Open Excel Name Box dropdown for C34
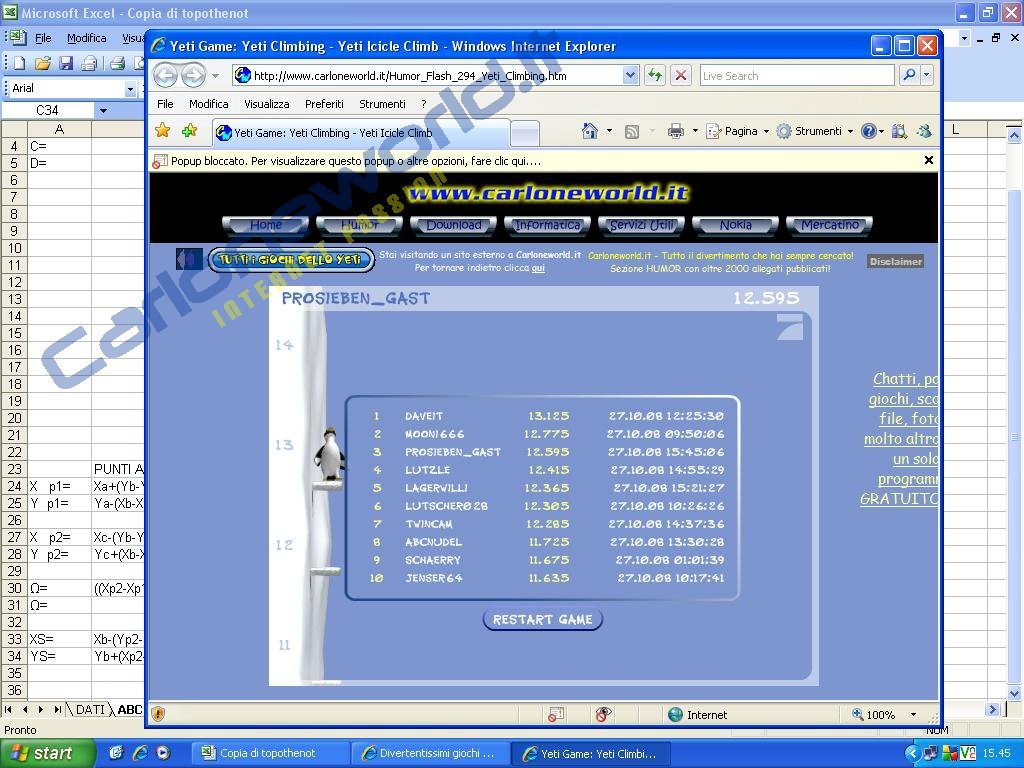1024x768 pixels. click(x=103, y=110)
